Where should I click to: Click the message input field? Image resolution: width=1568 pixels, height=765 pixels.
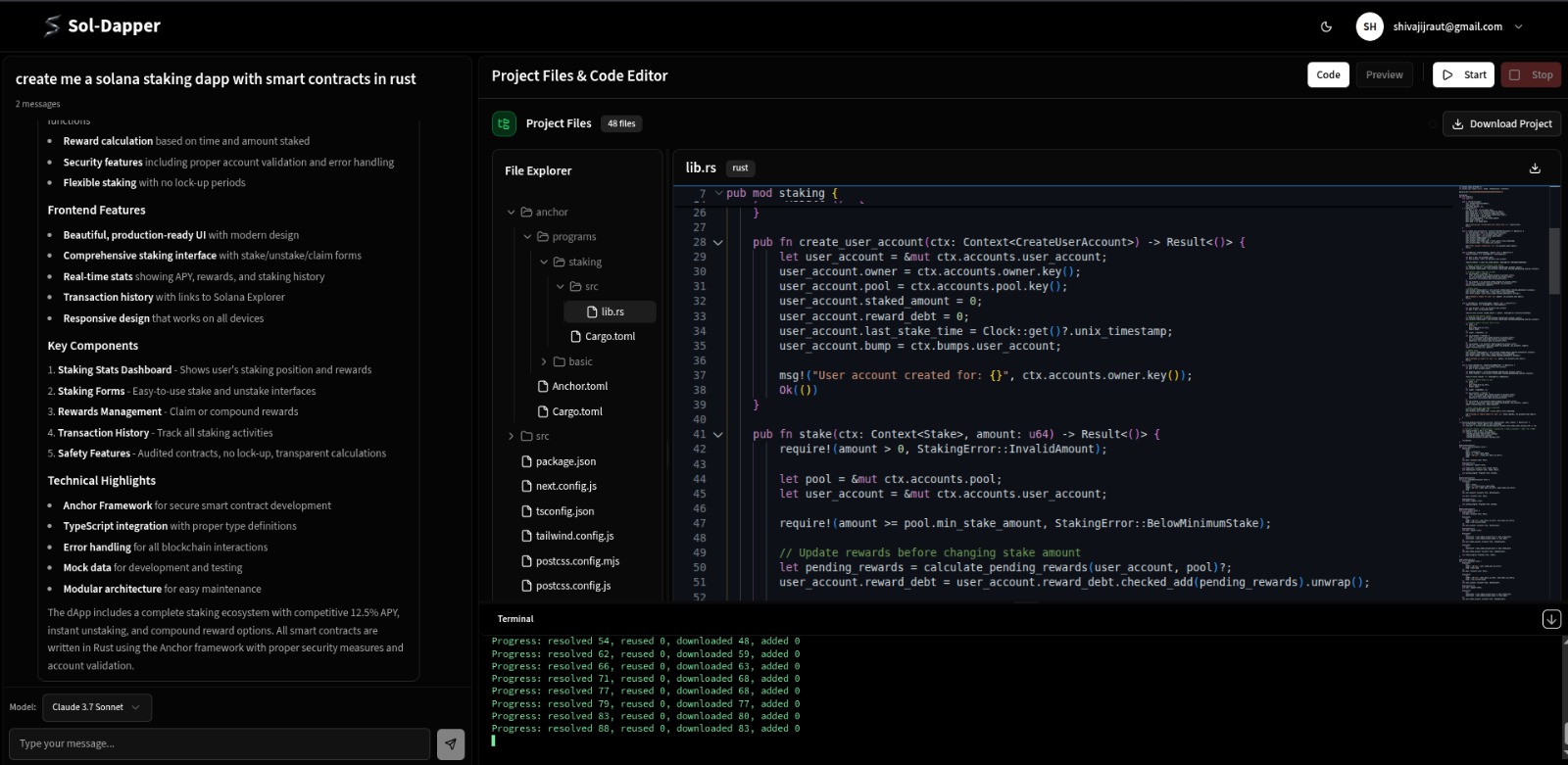pyautogui.click(x=220, y=743)
